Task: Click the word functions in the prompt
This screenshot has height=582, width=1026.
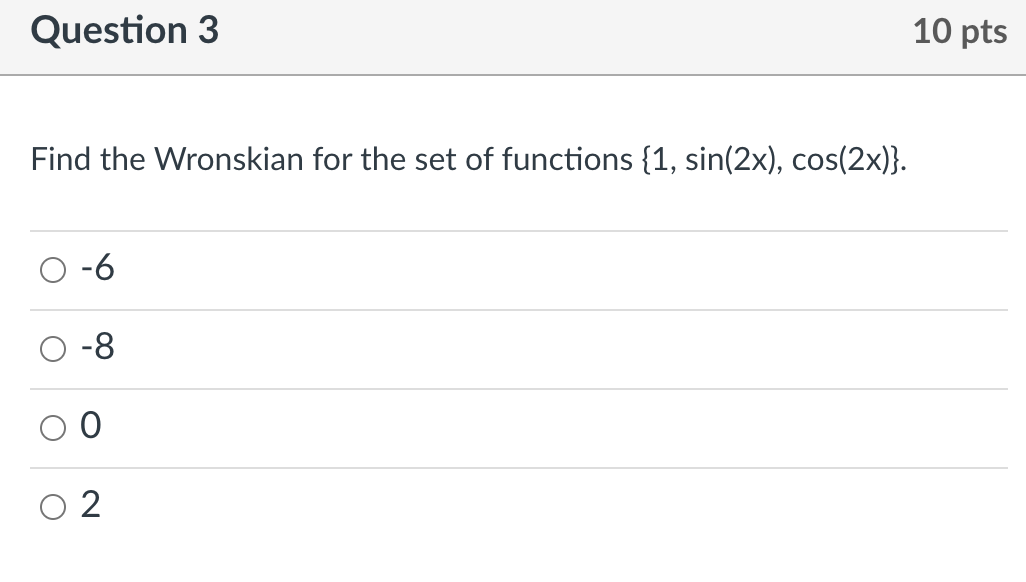Action: (567, 159)
